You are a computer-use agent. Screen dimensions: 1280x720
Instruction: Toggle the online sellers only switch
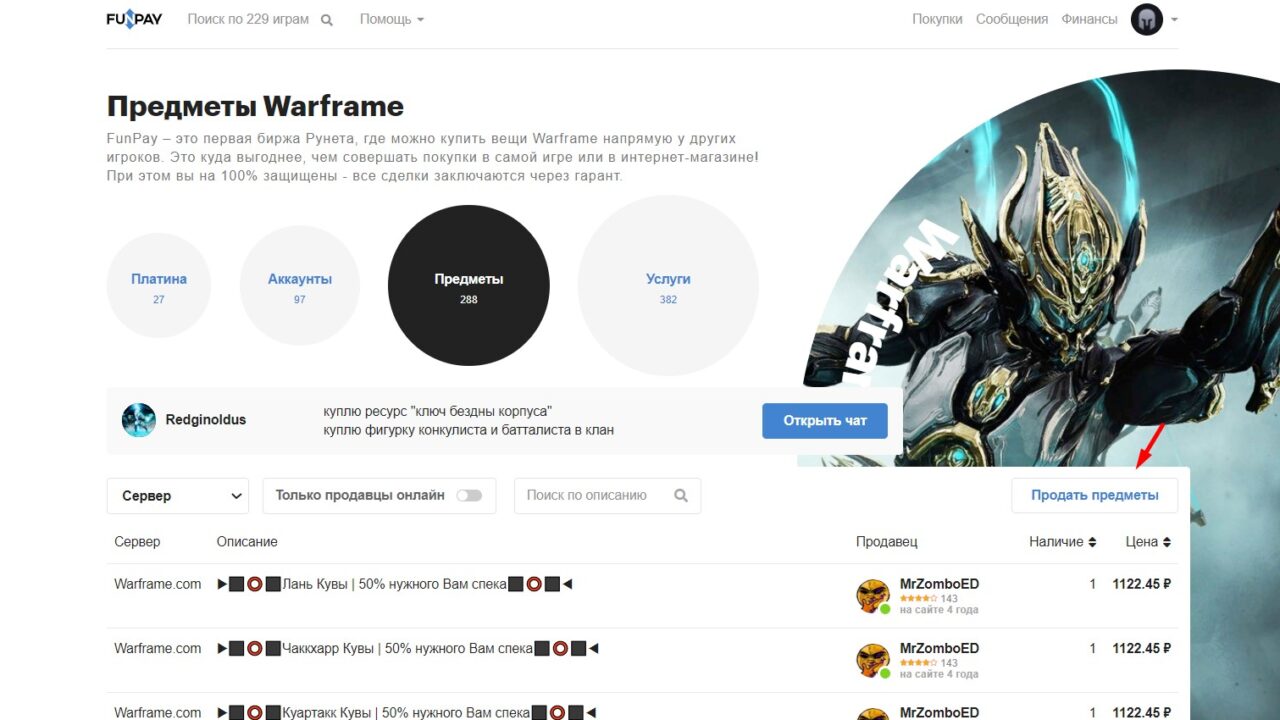pos(469,495)
